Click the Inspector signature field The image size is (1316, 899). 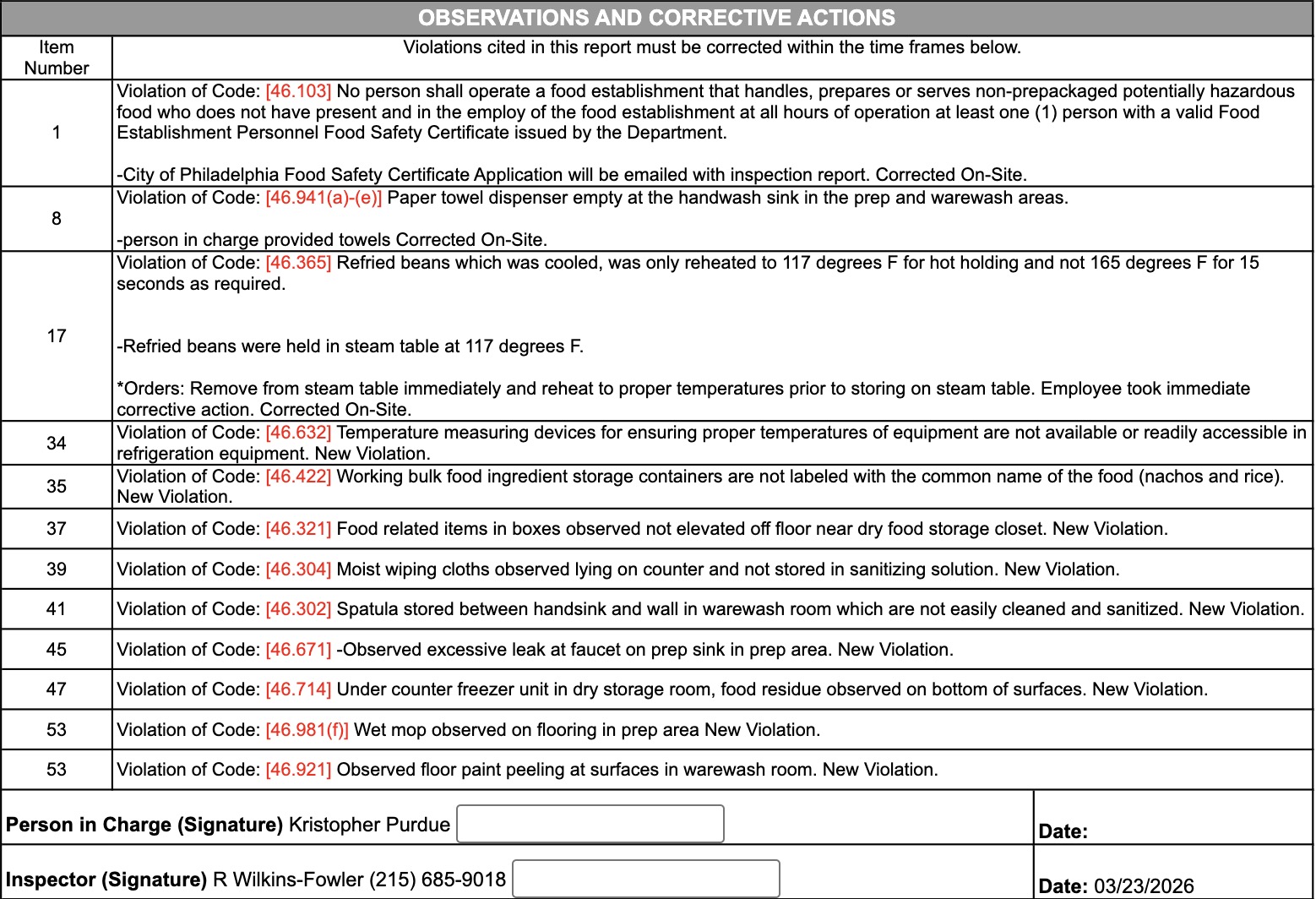click(645, 879)
